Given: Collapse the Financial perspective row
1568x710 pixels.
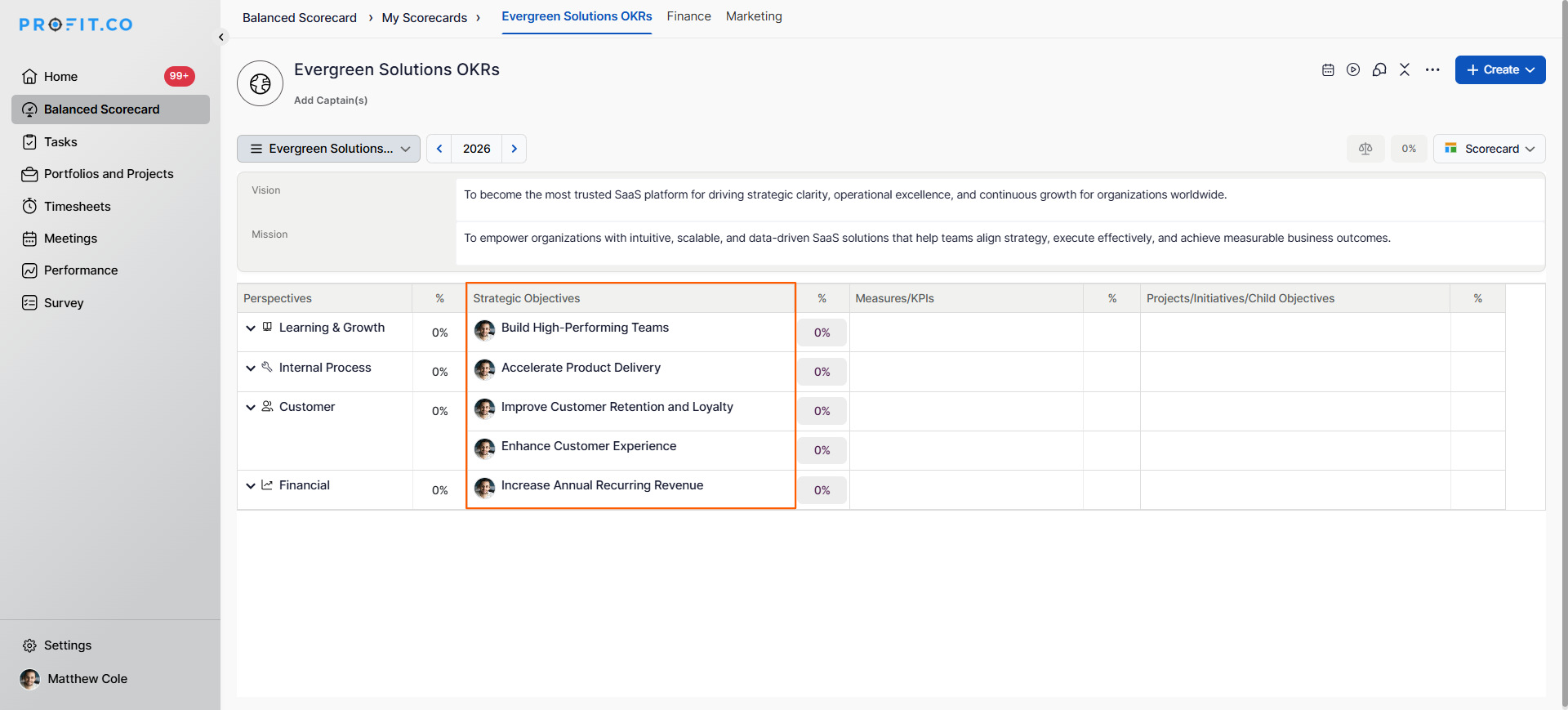Looking at the screenshot, I should (x=251, y=486).
